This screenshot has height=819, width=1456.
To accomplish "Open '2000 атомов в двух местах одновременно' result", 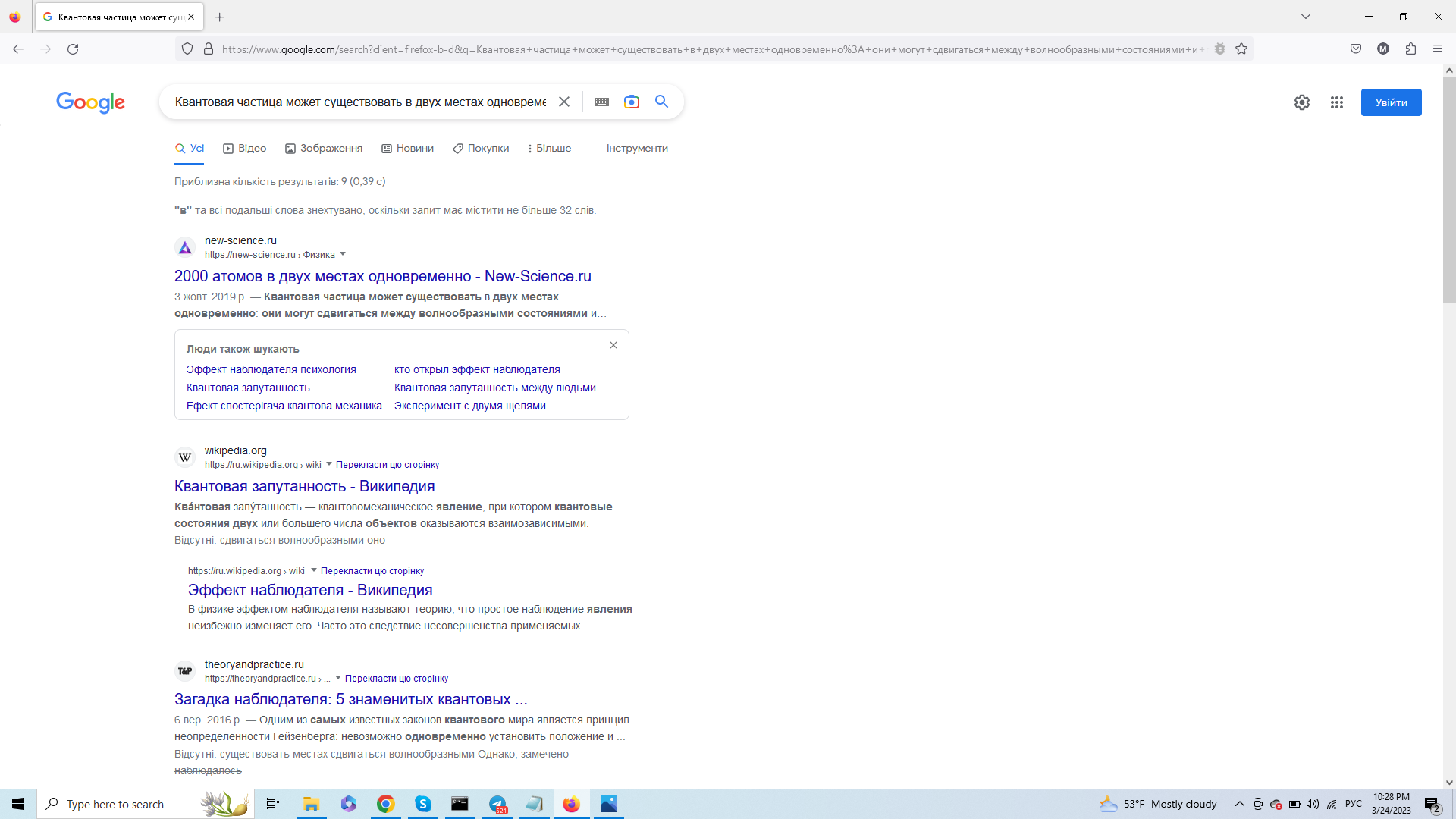I will pos(383,276).
